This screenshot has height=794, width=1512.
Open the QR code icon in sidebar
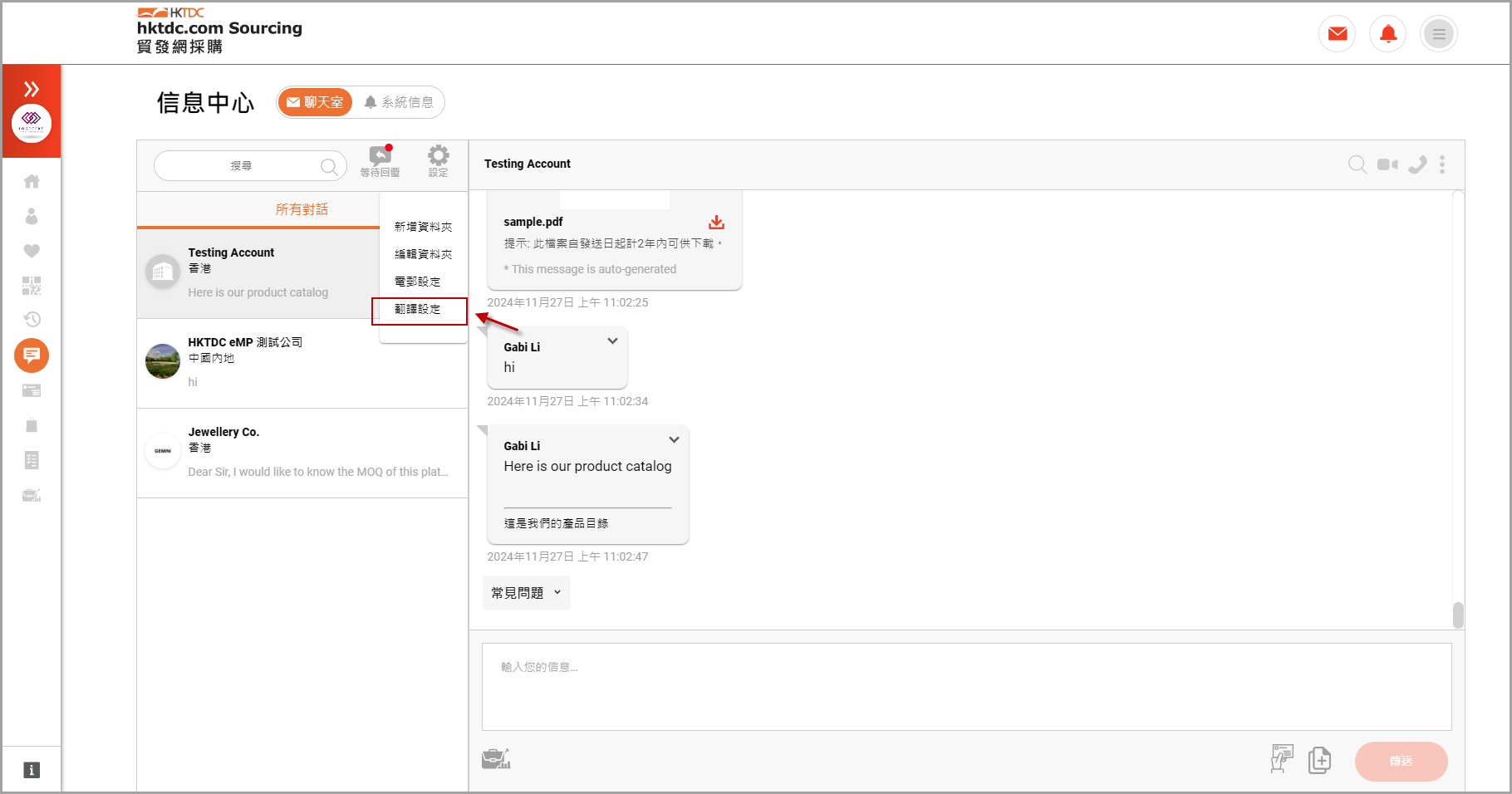click(x=32, y=286)
